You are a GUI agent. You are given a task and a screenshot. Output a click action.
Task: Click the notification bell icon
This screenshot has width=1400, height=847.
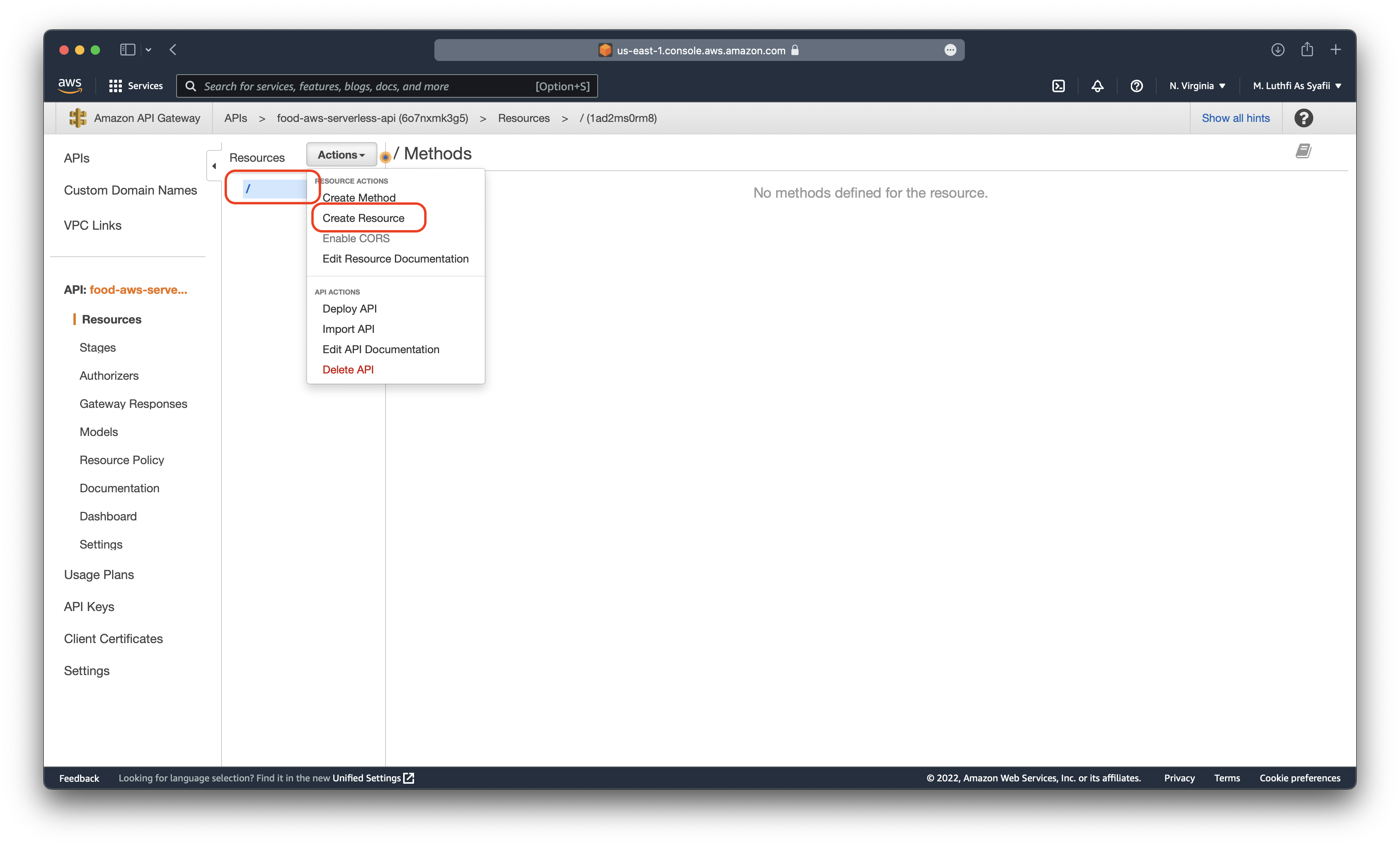click(x=1097, y=86)
